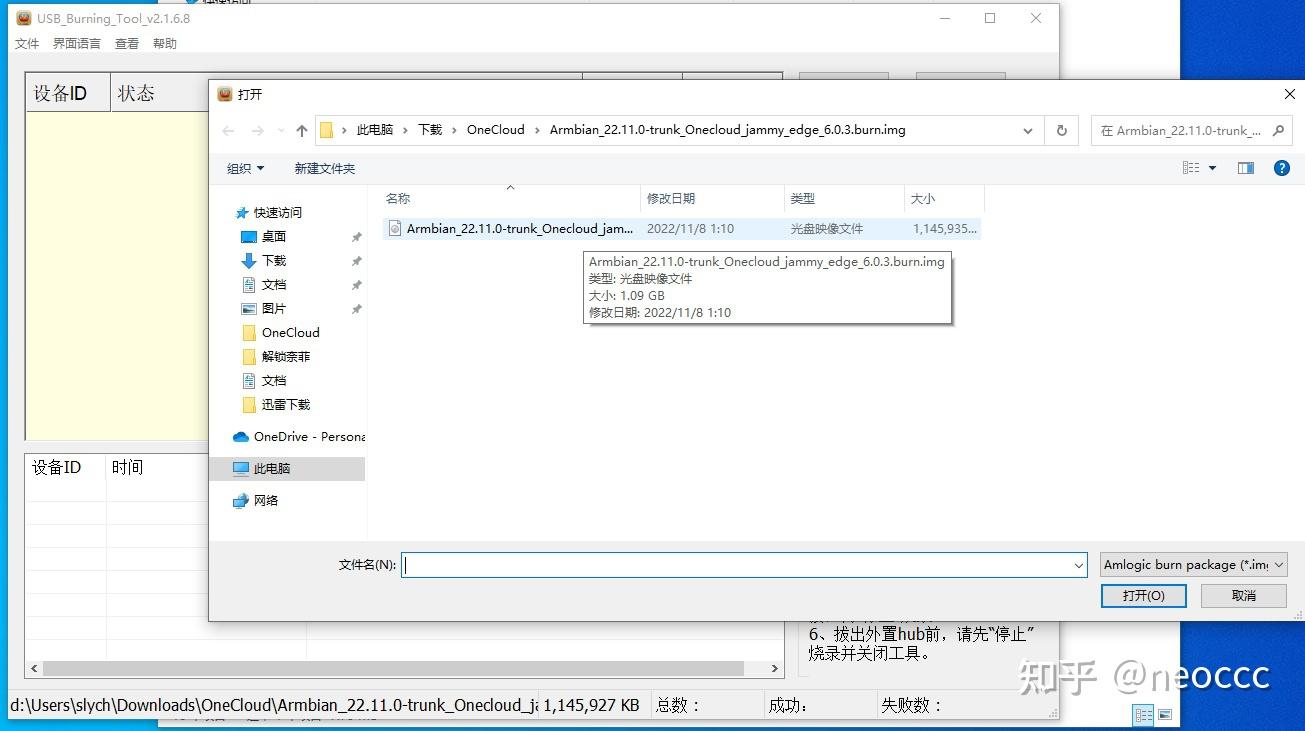Change the file view layout
The image size is (1305, 731).
click(x=1191, y=168)
